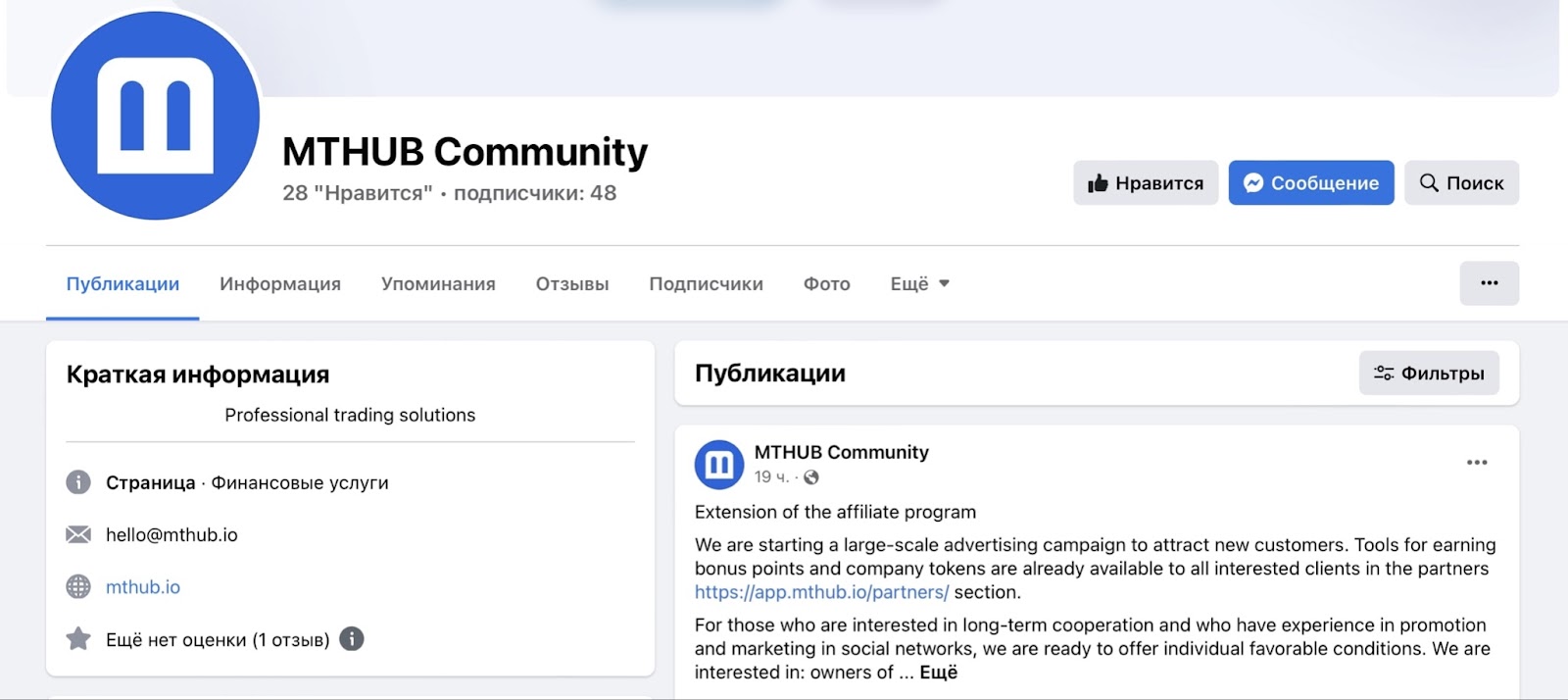Click the page info icon next to Страница
Image resolution: width=1568 pixels, height=700 pixels.
[78, 482]
